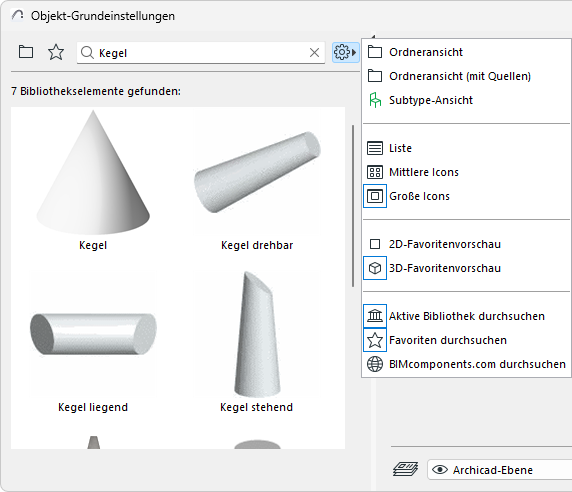Click the layers icon beside Archicad-Ebene
This screenshot has width=572, height=492.
coord(405,469)
